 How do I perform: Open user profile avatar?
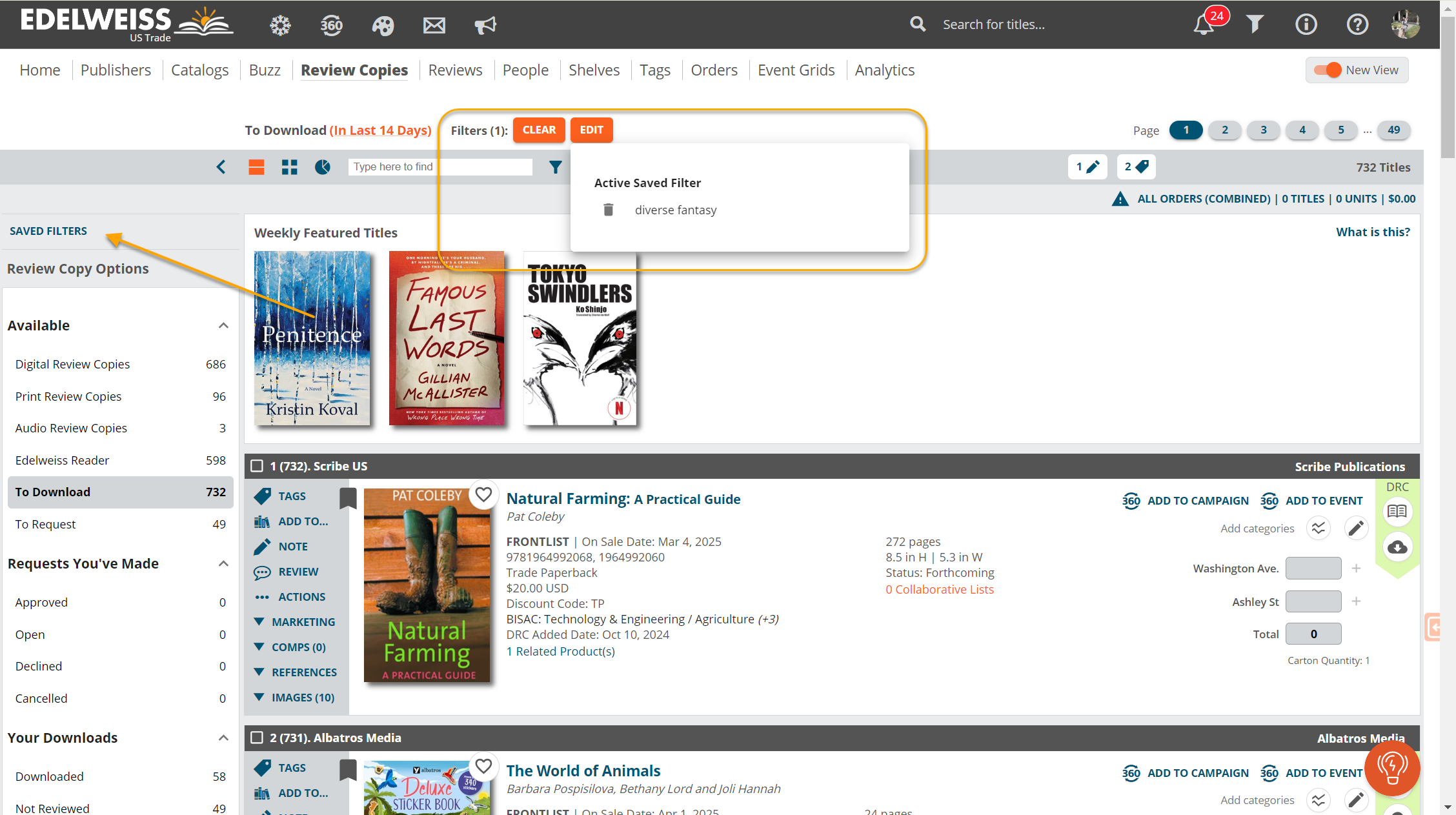[1406, 25]
